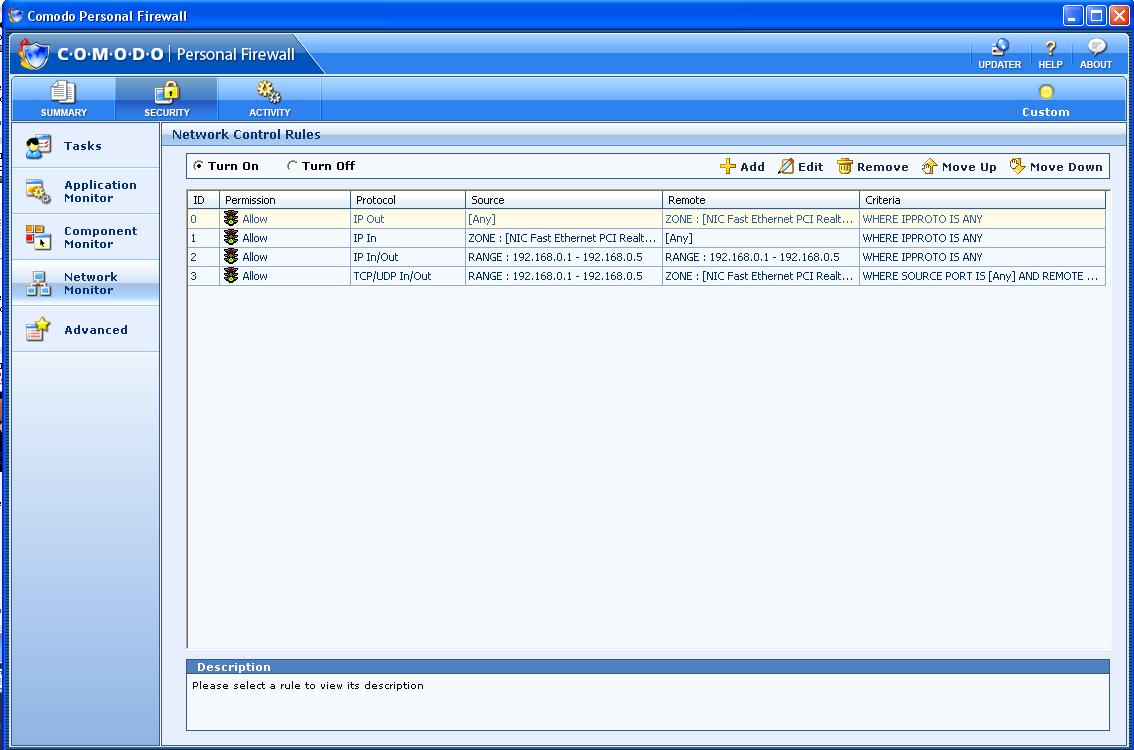The width and height of the screenshot is (1134, 750).
Task: Click rule 2 remote RANGE cell
Action: [761, 257]
